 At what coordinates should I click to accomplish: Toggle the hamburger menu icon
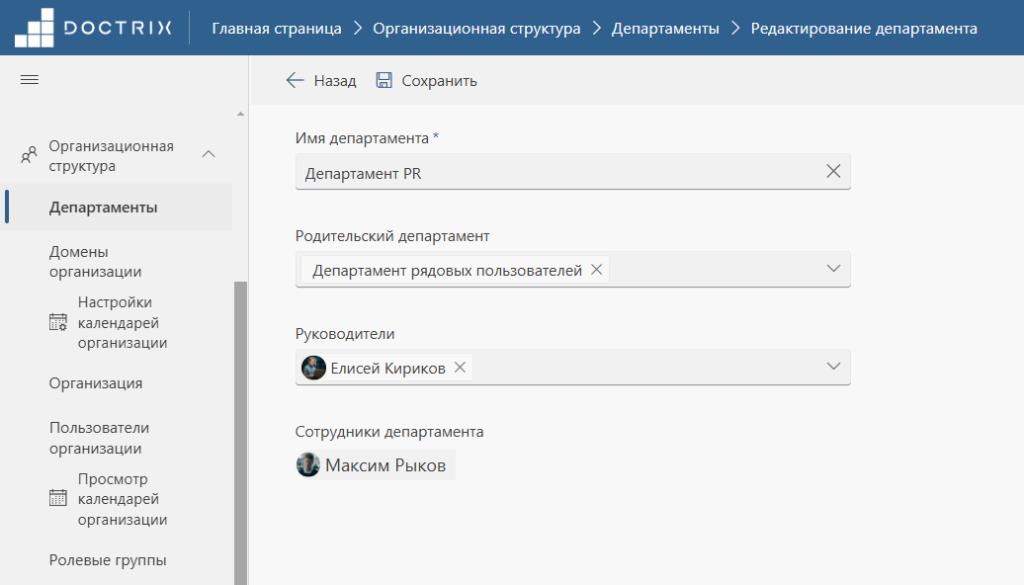coord(29,80)
